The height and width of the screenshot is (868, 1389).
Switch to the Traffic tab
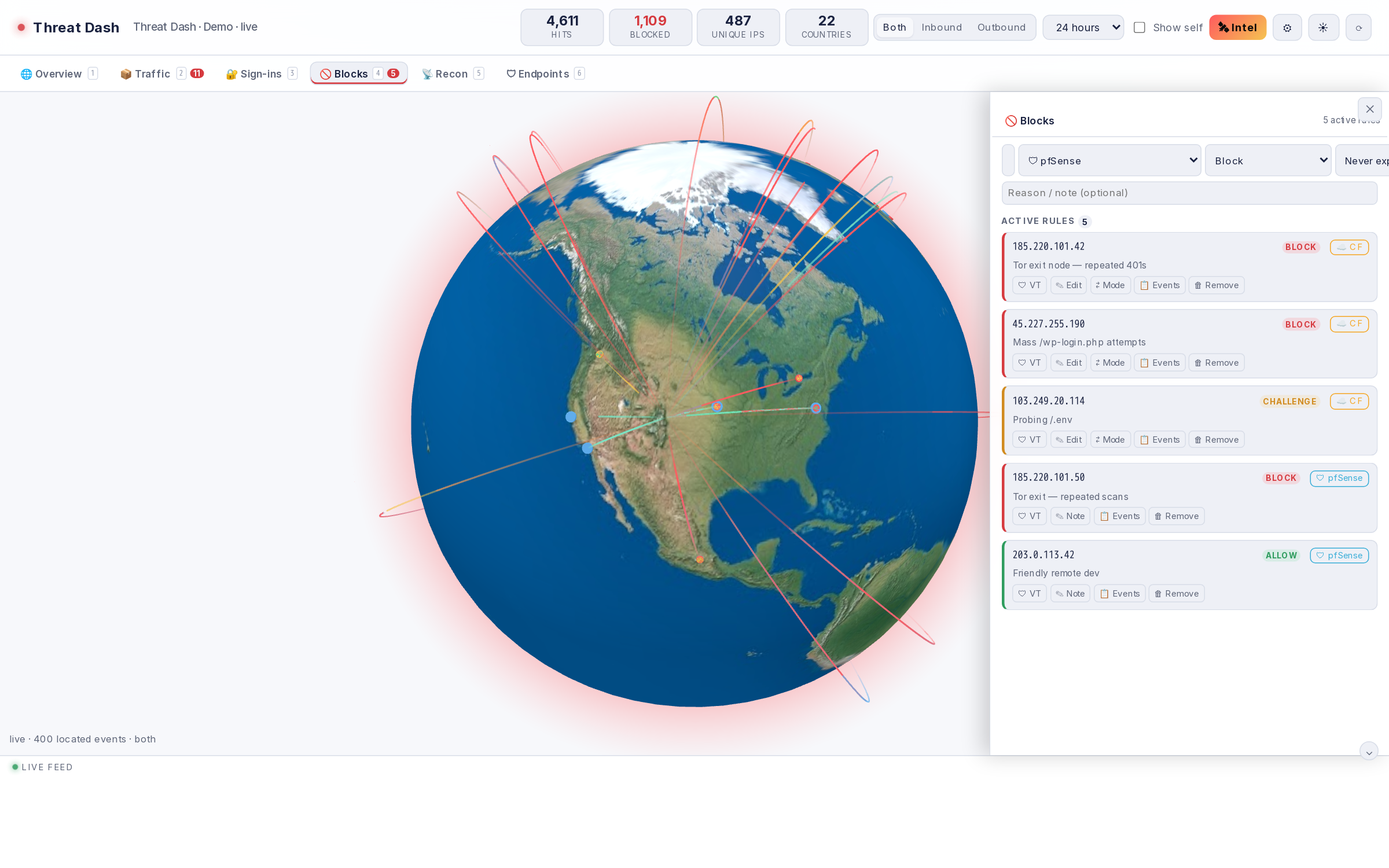[x=162, y=73]
